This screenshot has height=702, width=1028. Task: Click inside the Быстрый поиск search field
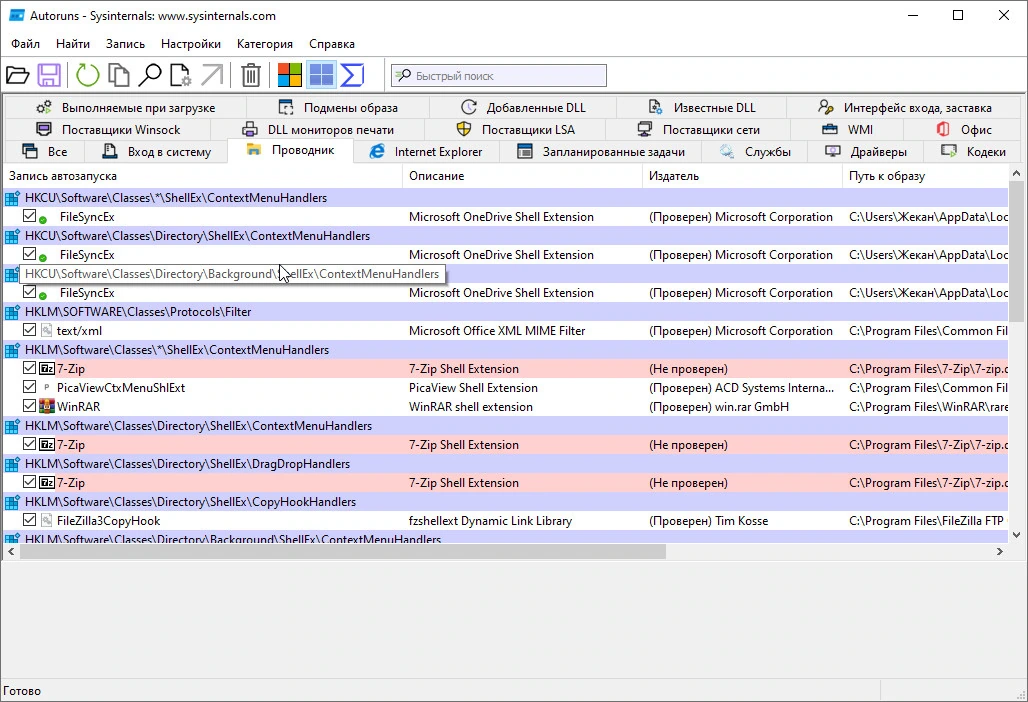[x=499, y=75]
